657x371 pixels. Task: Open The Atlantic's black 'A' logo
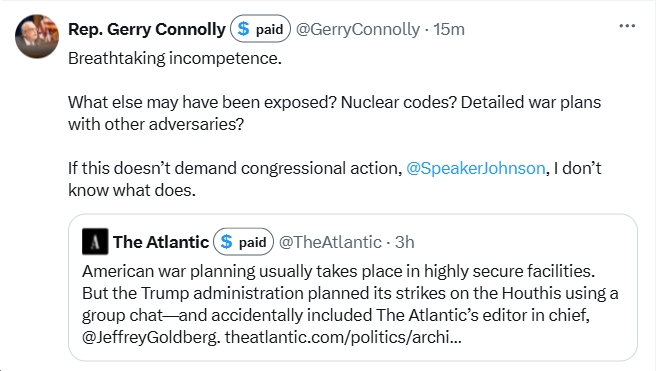tap(95, 241)
